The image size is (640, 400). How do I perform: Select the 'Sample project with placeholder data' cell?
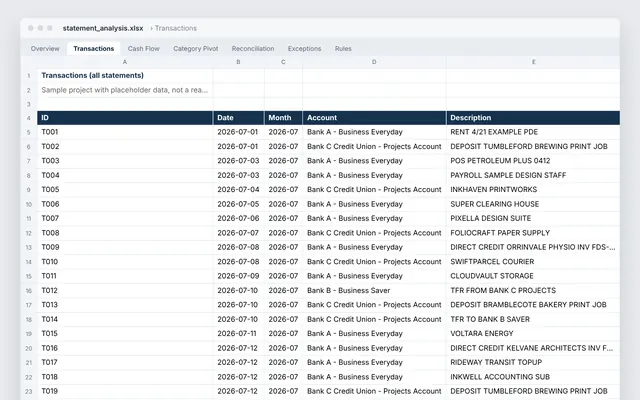124,90
